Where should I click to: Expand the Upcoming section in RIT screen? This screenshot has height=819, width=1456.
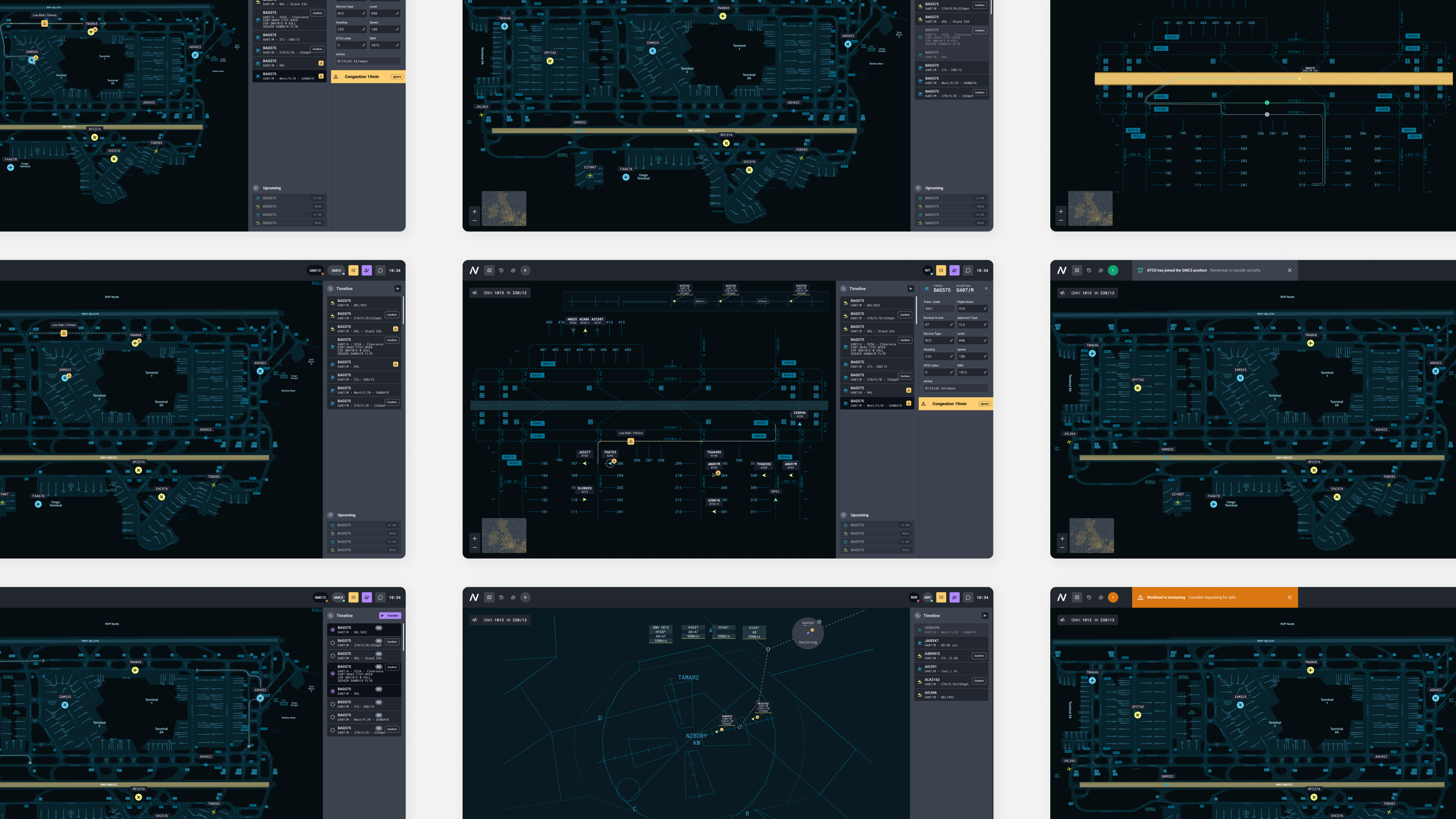[843, 515]
